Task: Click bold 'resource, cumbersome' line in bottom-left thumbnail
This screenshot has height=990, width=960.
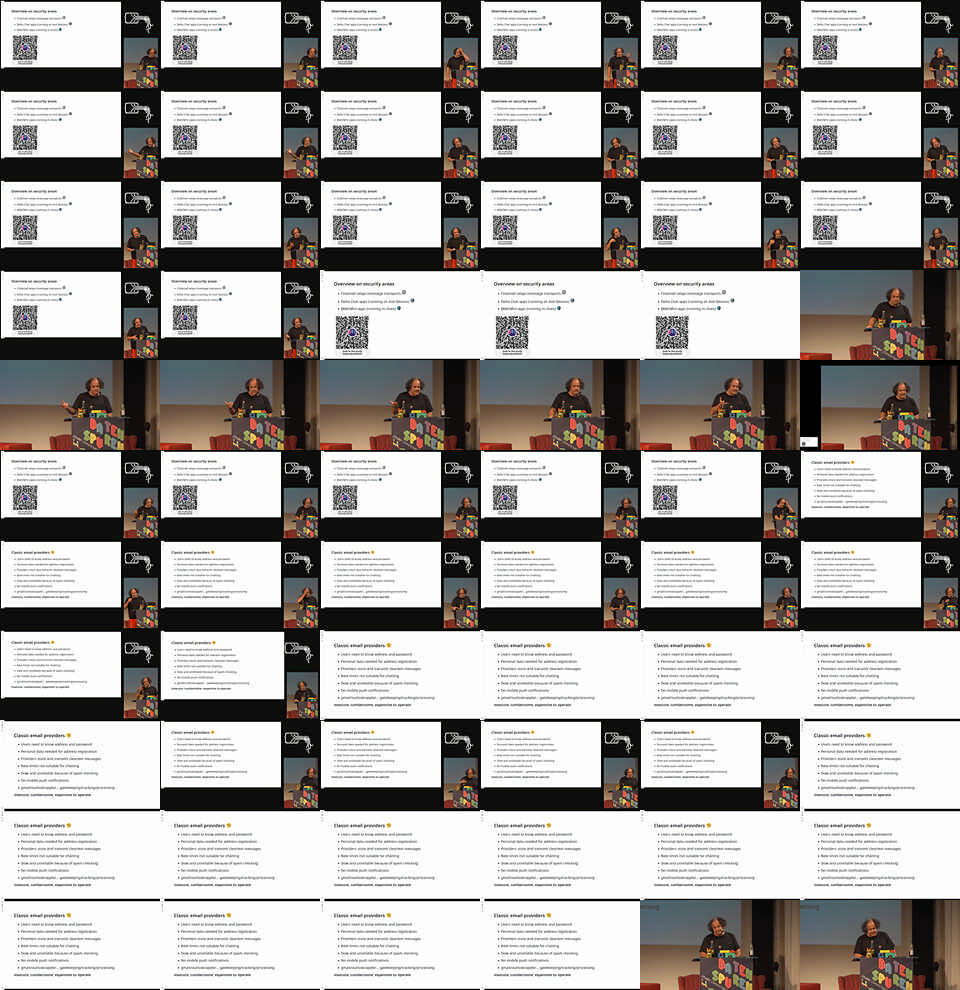Action: tap(52, 975)
